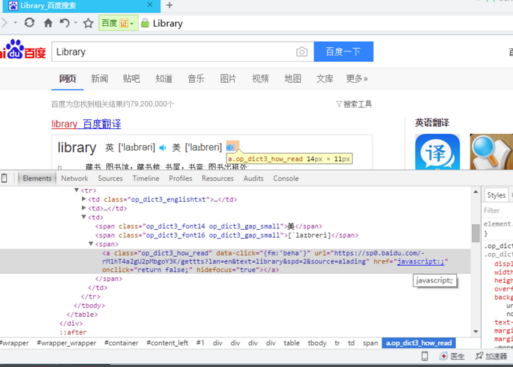This screenshot has height=367, width=513.
Task: Select #wrapper_wrapper in the breadcrumb bar
Action: coord(66,343)
